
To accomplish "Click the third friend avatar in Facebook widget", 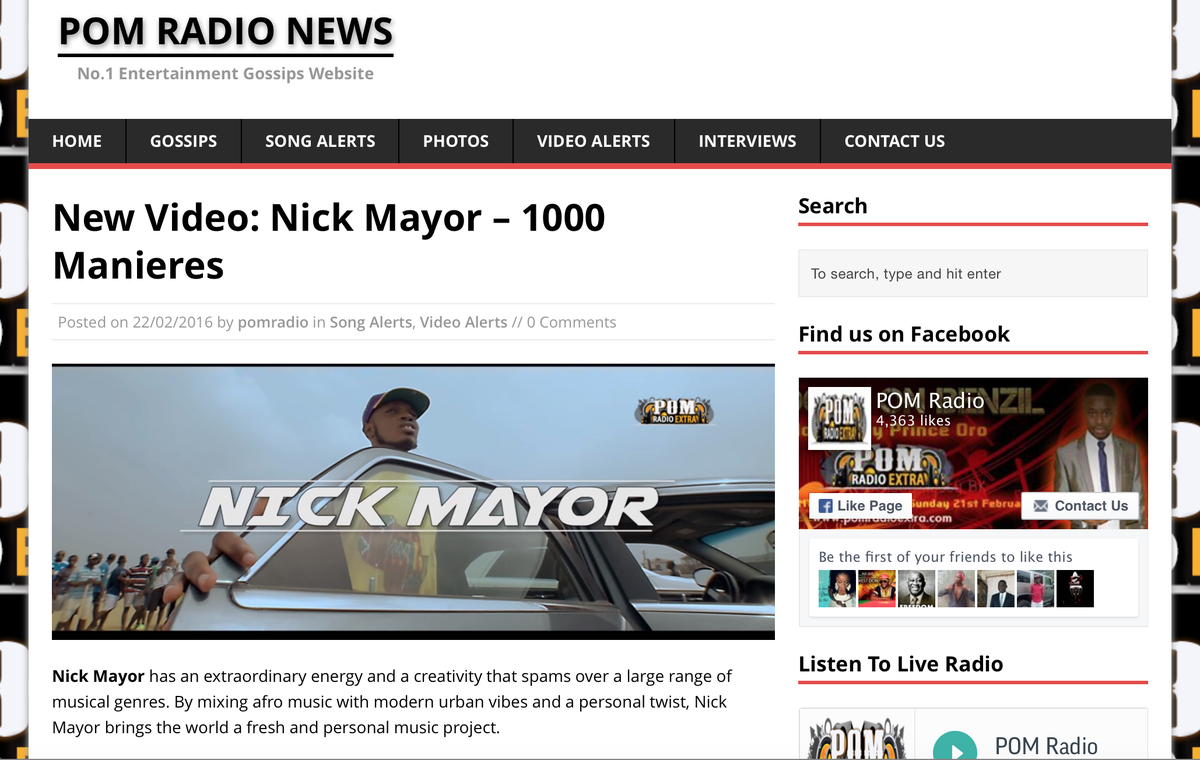I will [916, 589].
